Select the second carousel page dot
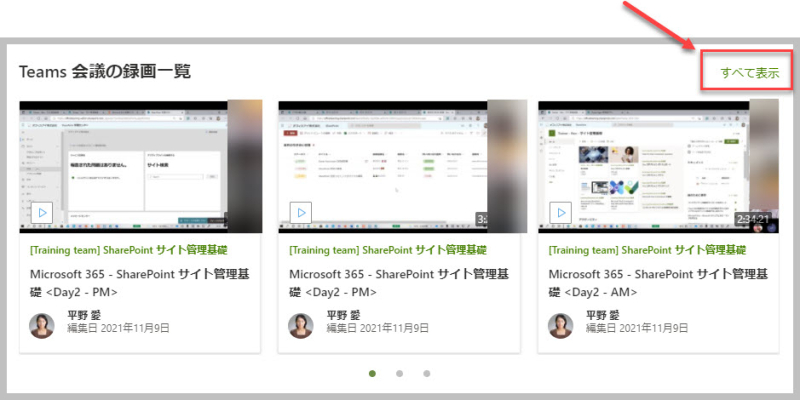 click(399, 373)
